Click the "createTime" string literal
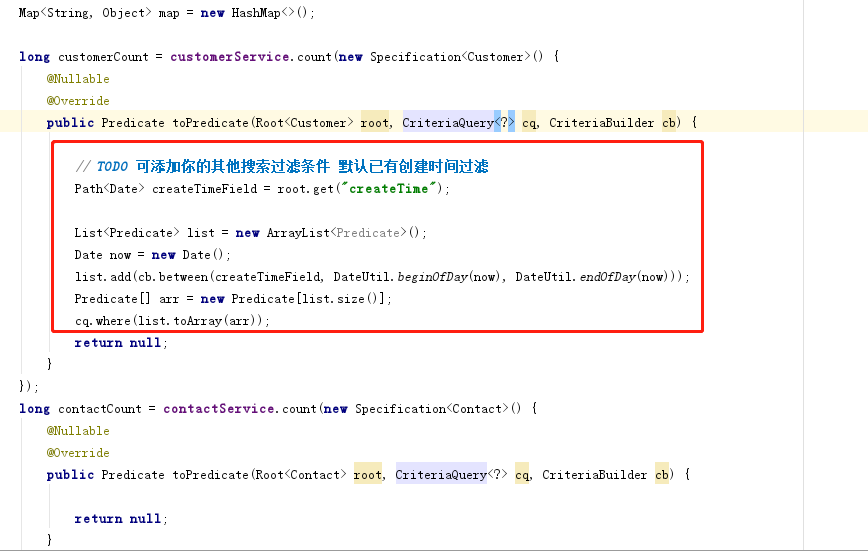The height and width of the screenshot is (551, 868). (x=389, y=189)
